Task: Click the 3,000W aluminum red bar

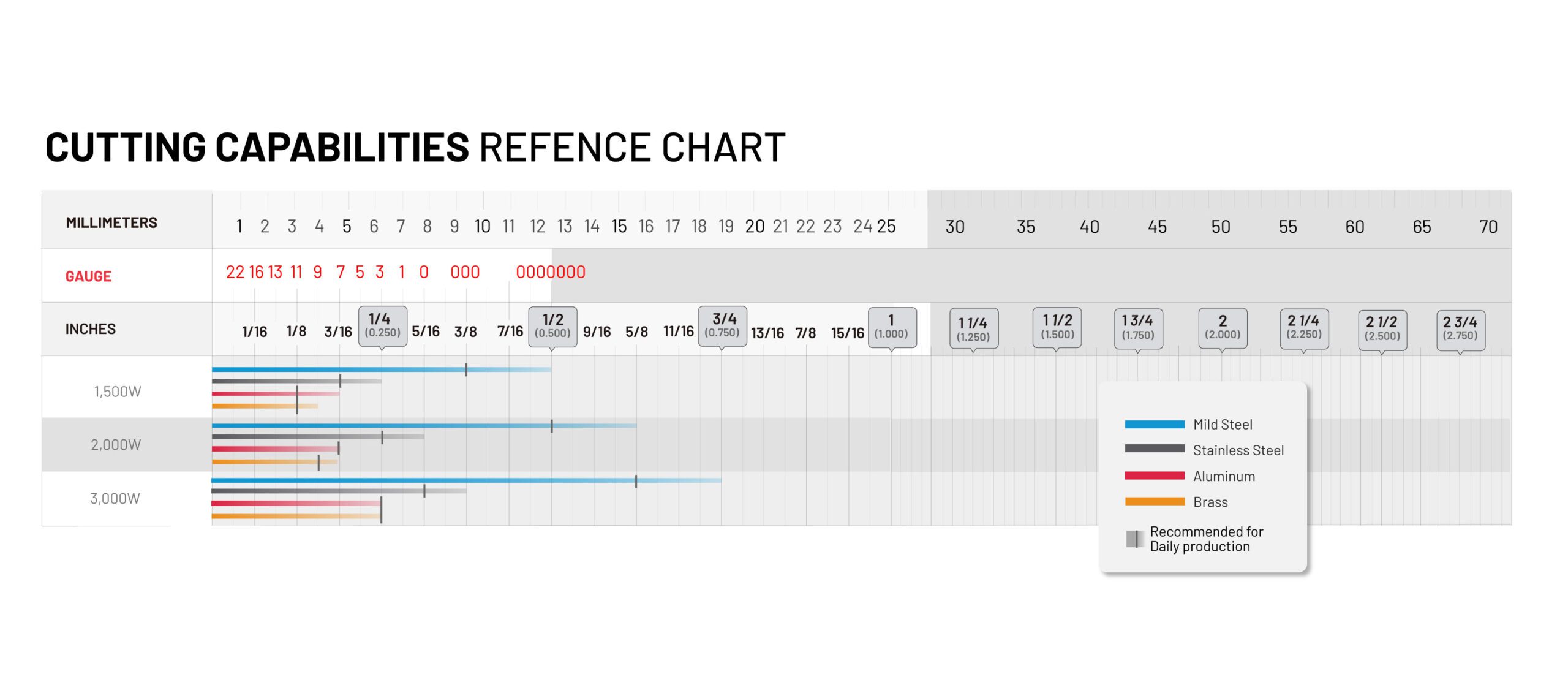Action: click(x=296, y=503)
